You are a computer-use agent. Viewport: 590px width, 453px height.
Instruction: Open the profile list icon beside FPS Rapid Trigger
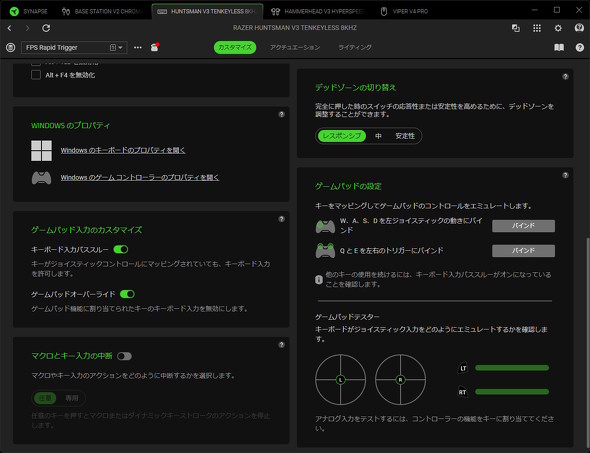(11, 47)
